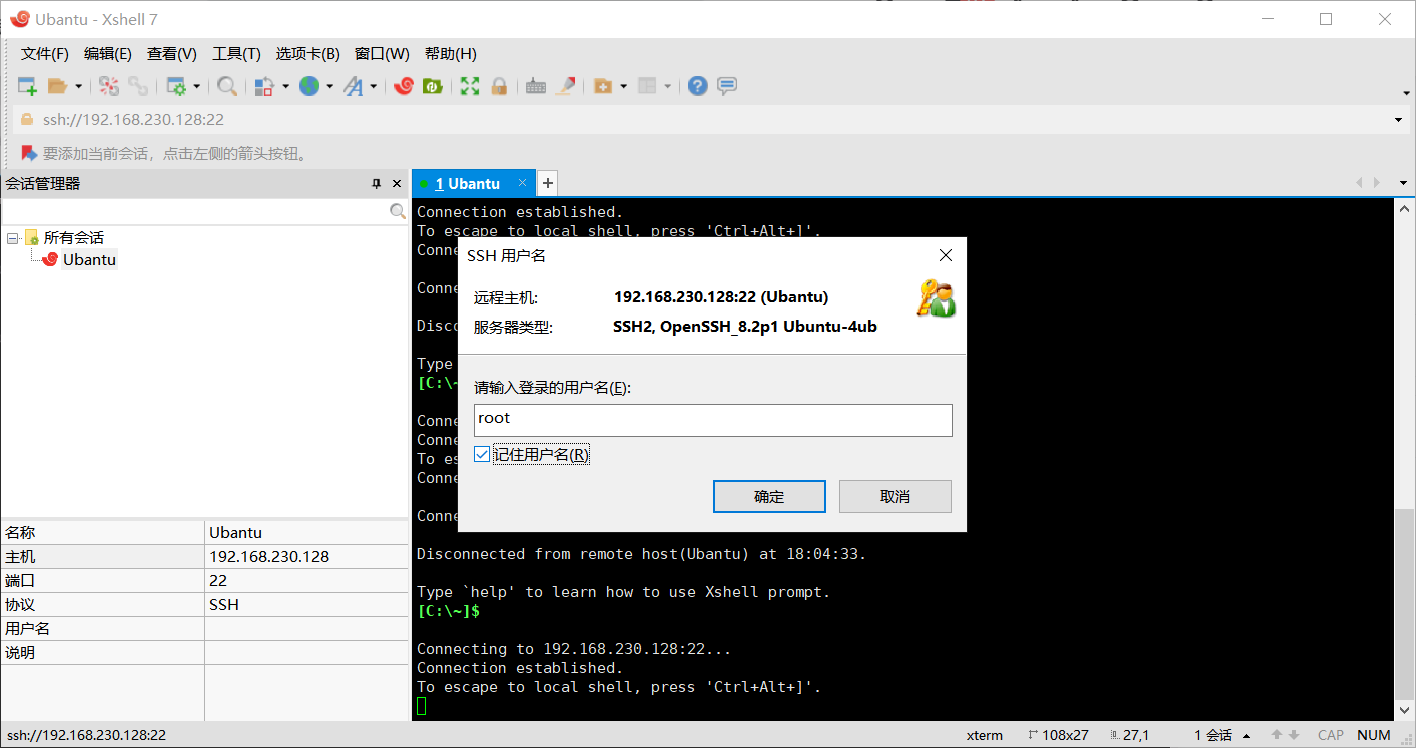Expand the color scheme dropdown arrow
Viewport: 1416px width, 748px height.
pos(285,87)
